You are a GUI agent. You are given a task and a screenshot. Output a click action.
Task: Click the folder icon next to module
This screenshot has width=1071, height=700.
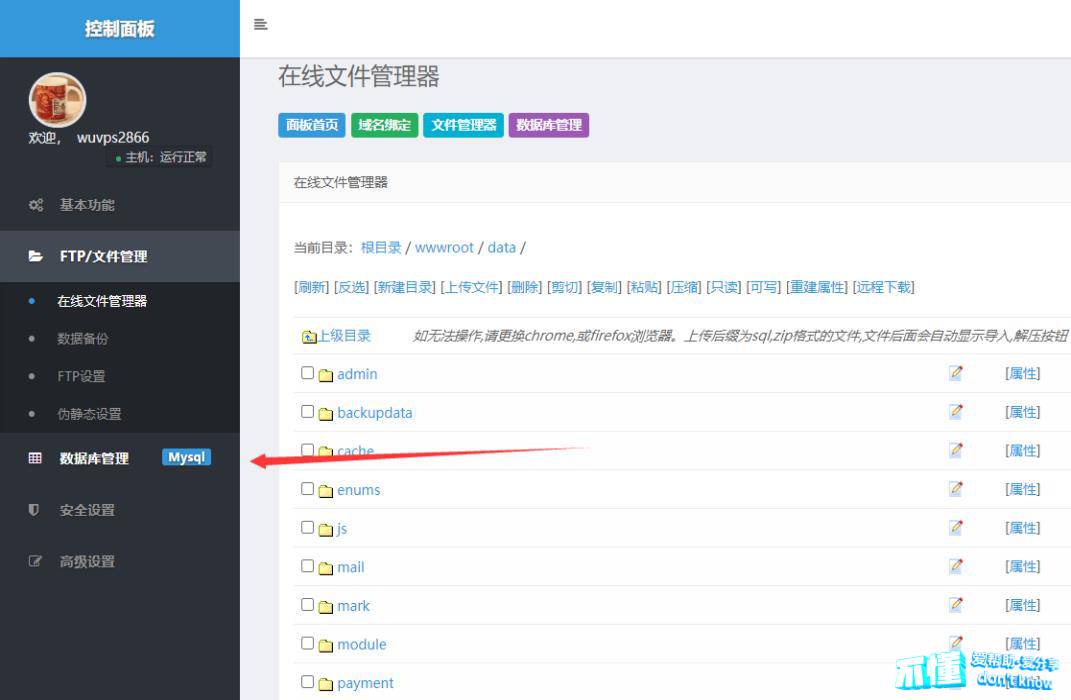pos(325,646)
